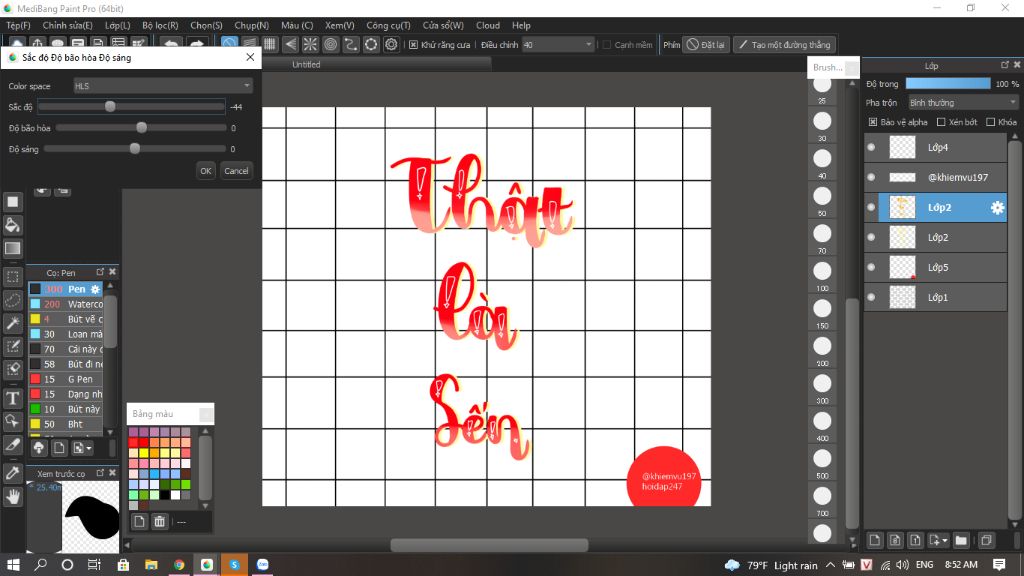The image size is (1024, 576).
Task: Click Tạo một đường thẳng button
Action: point(785,44)
